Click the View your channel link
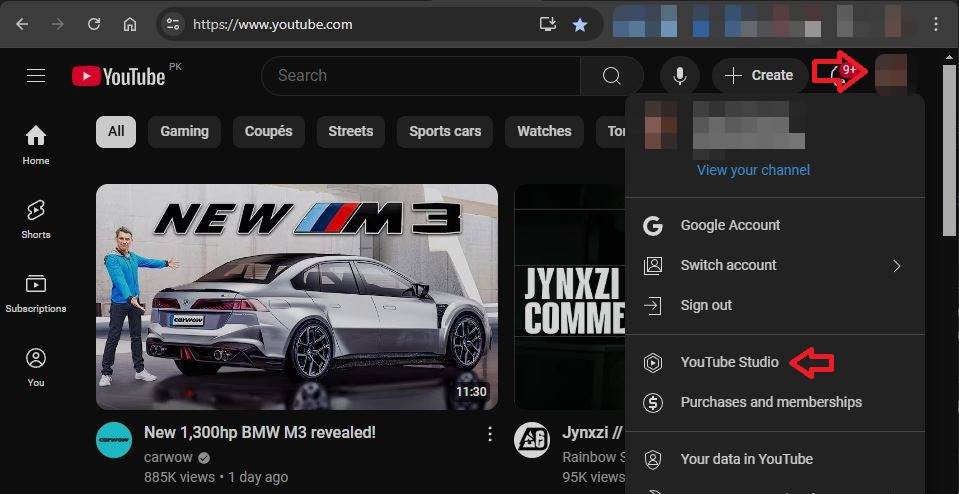Image resolution: width=959 pixels, height=494 pixels. [754, 170]
